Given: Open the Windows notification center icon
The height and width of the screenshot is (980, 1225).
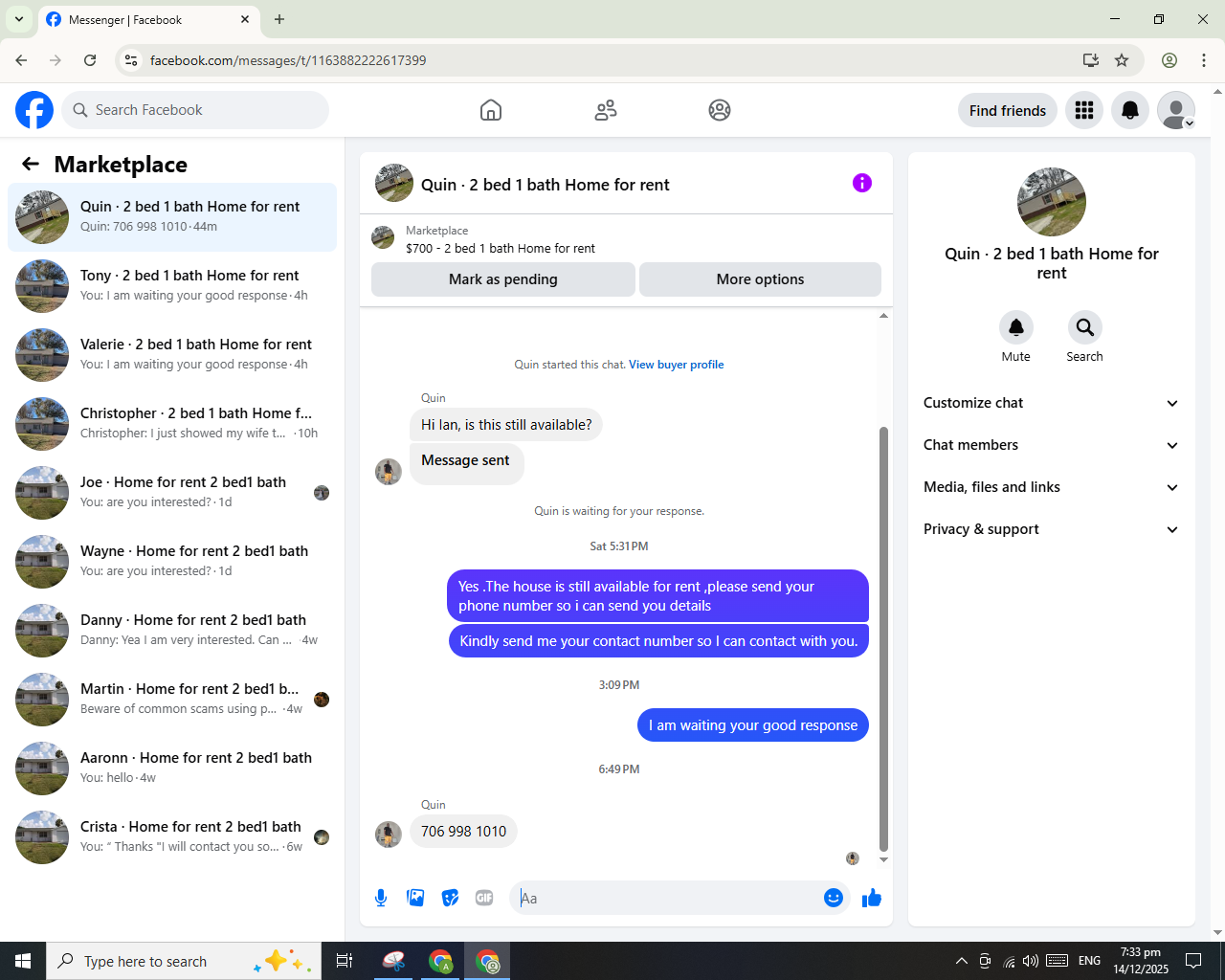Looking at the screenshot, I should (x=1193, y=961).
